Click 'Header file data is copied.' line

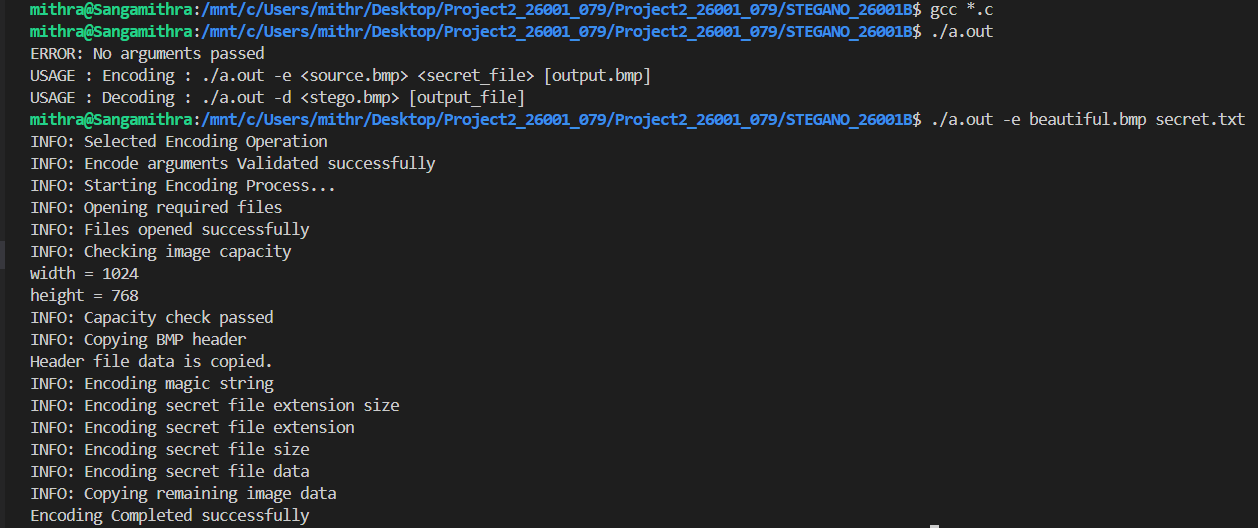pyautogui.click(x=151, y=362)
